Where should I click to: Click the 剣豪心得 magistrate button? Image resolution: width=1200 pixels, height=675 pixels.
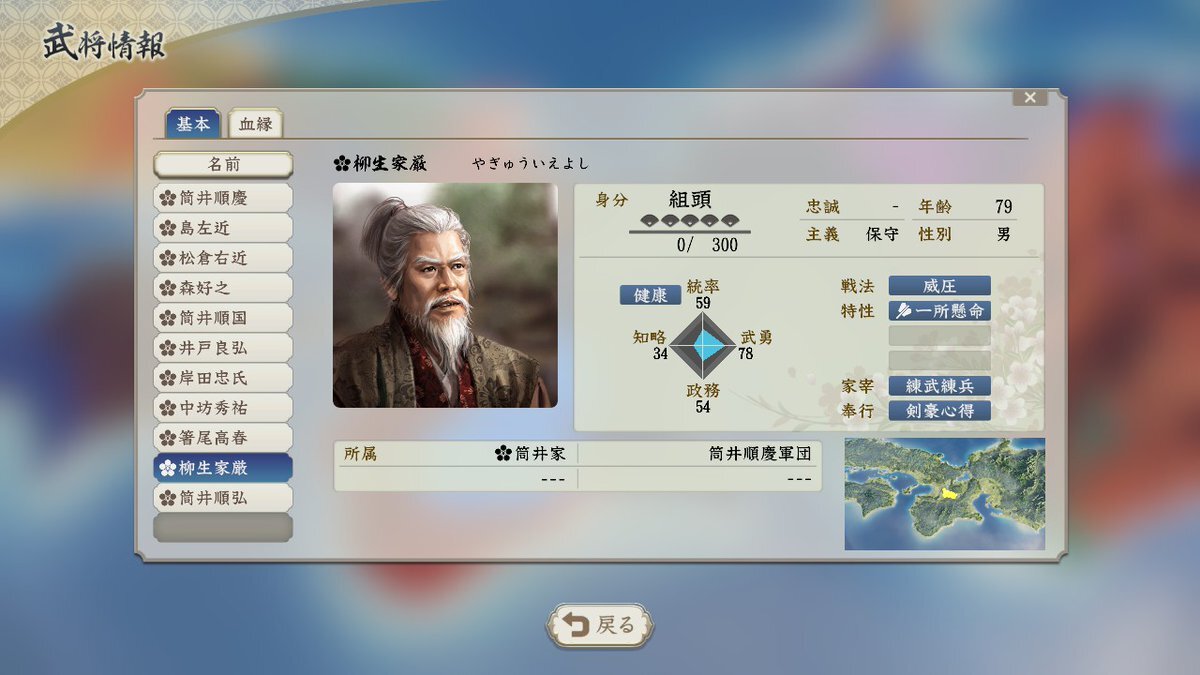(939, 411)
